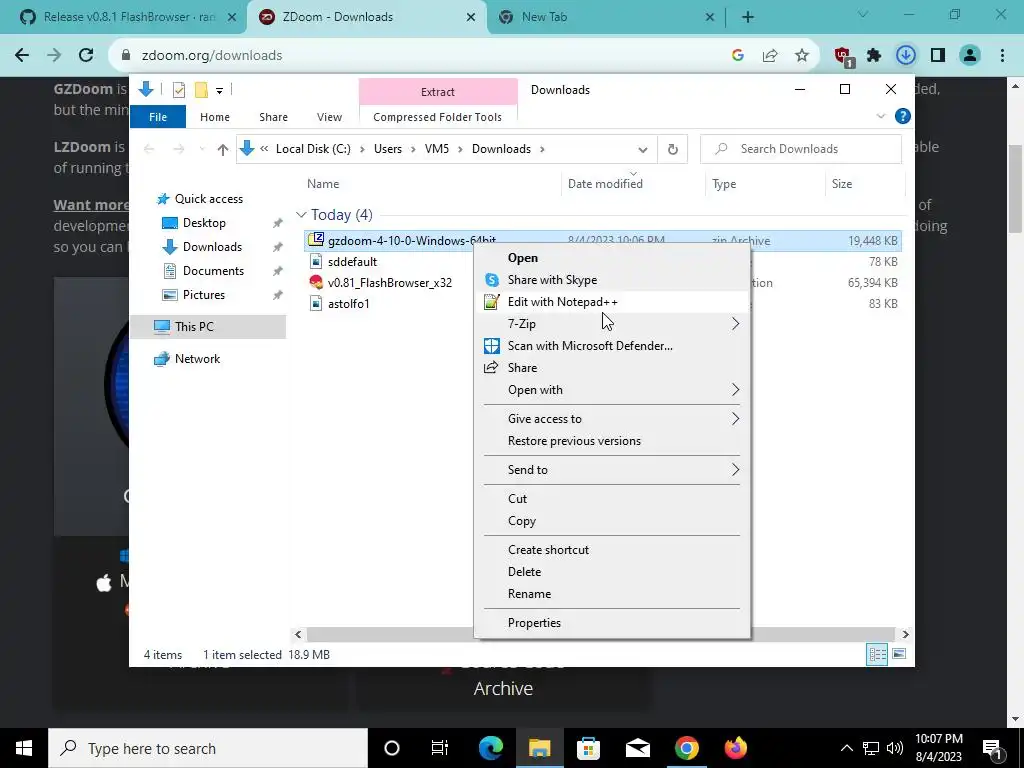Click inside the Search Downloads box
The width and height of the screenshot is (1024, 768).
tap(801, 149)
